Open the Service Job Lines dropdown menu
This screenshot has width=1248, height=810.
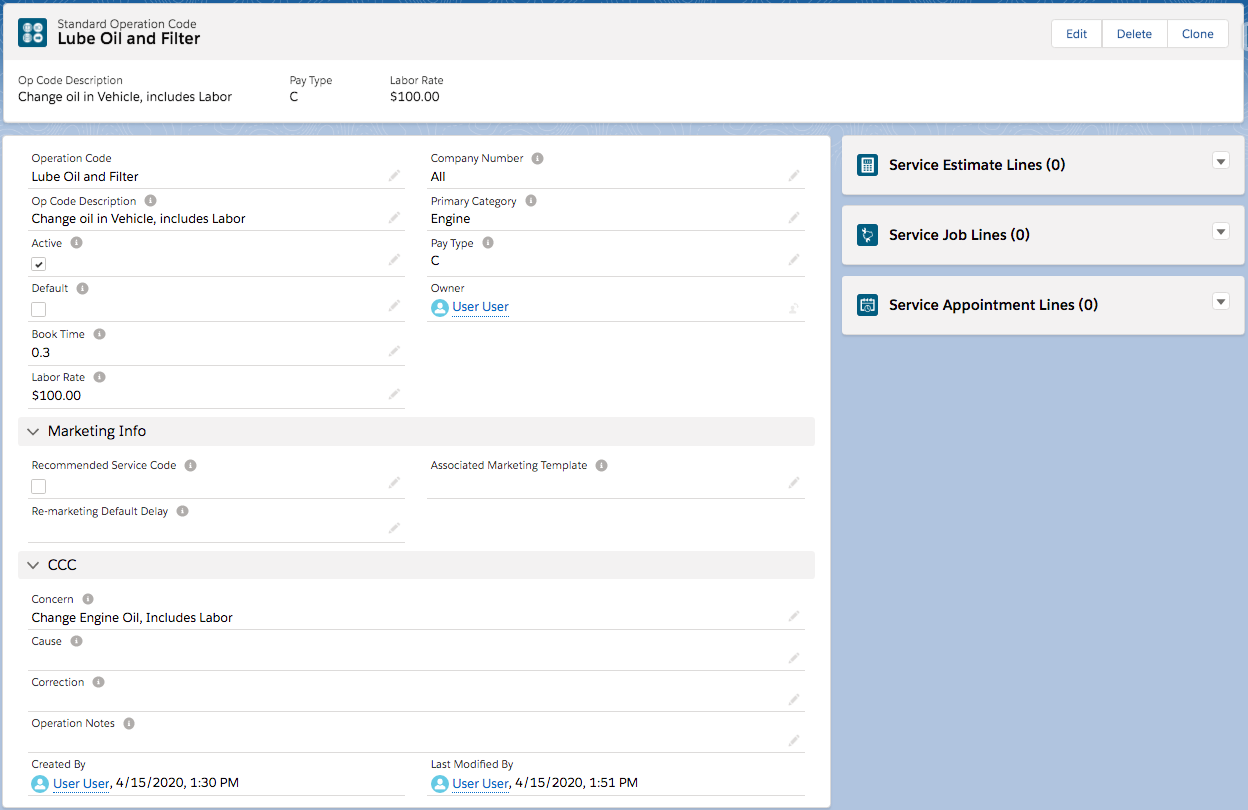click(1220, 232)
